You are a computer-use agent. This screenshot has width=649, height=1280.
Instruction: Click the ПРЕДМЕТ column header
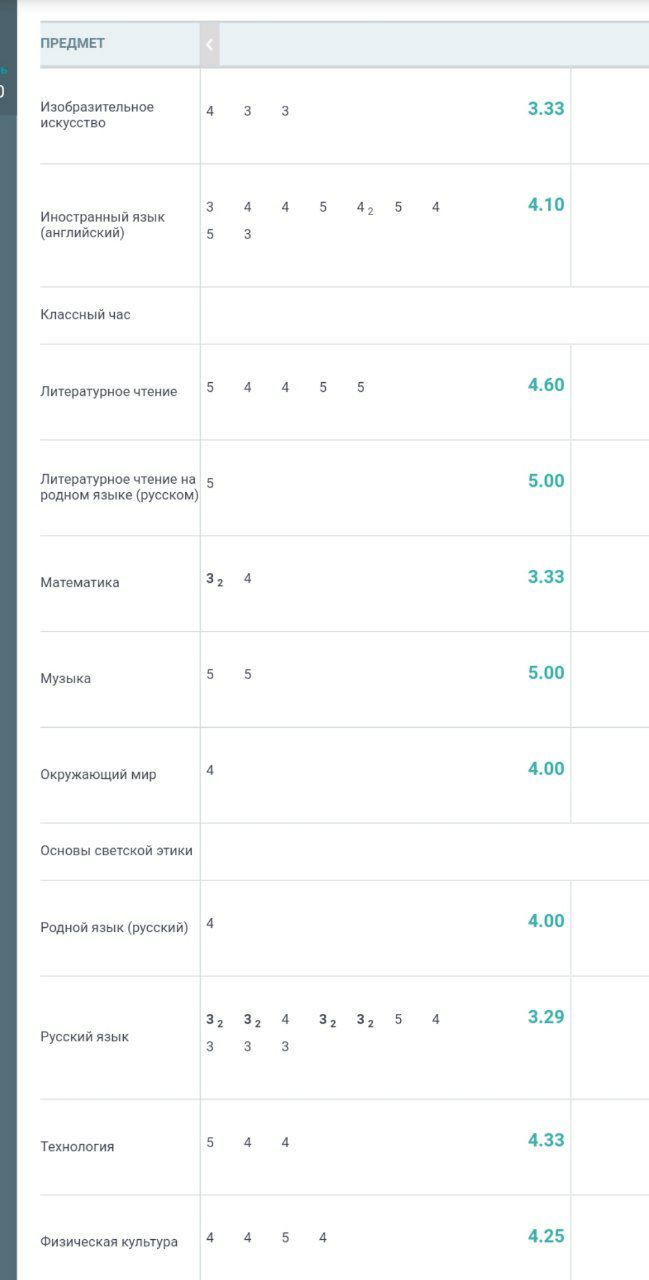pyautogui.click(x=72, y=43)
